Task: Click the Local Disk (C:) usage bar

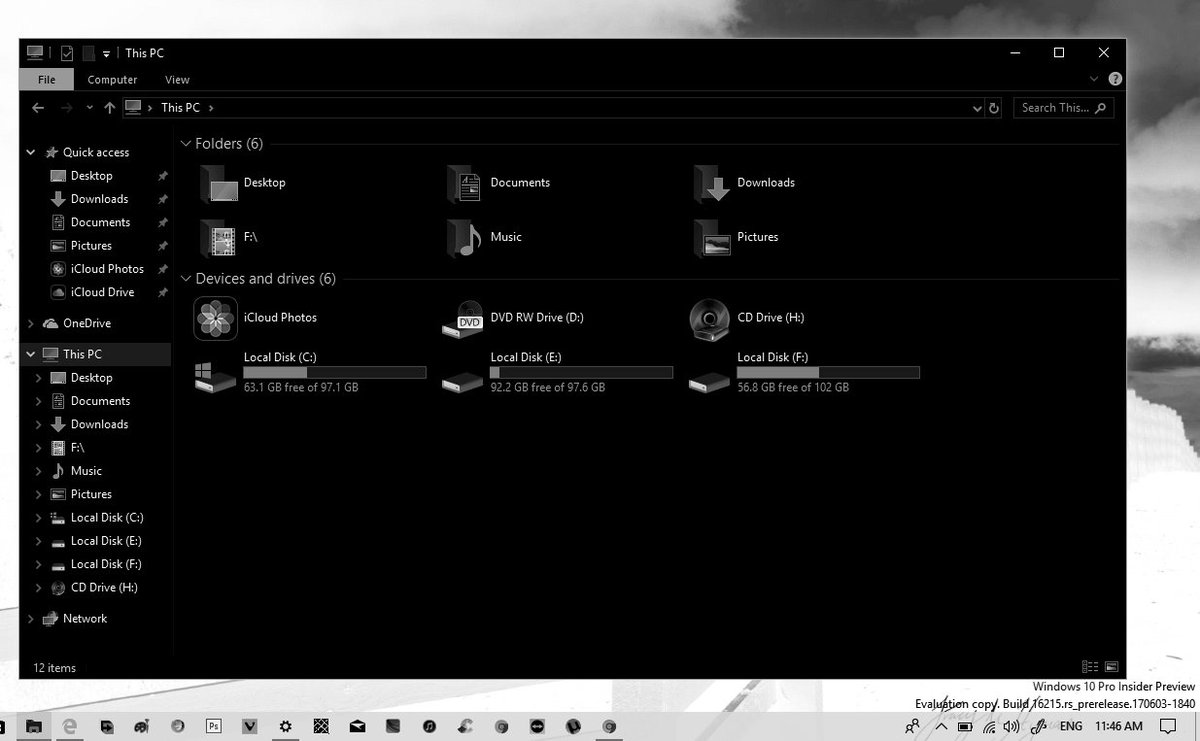Action: (335, 372)
